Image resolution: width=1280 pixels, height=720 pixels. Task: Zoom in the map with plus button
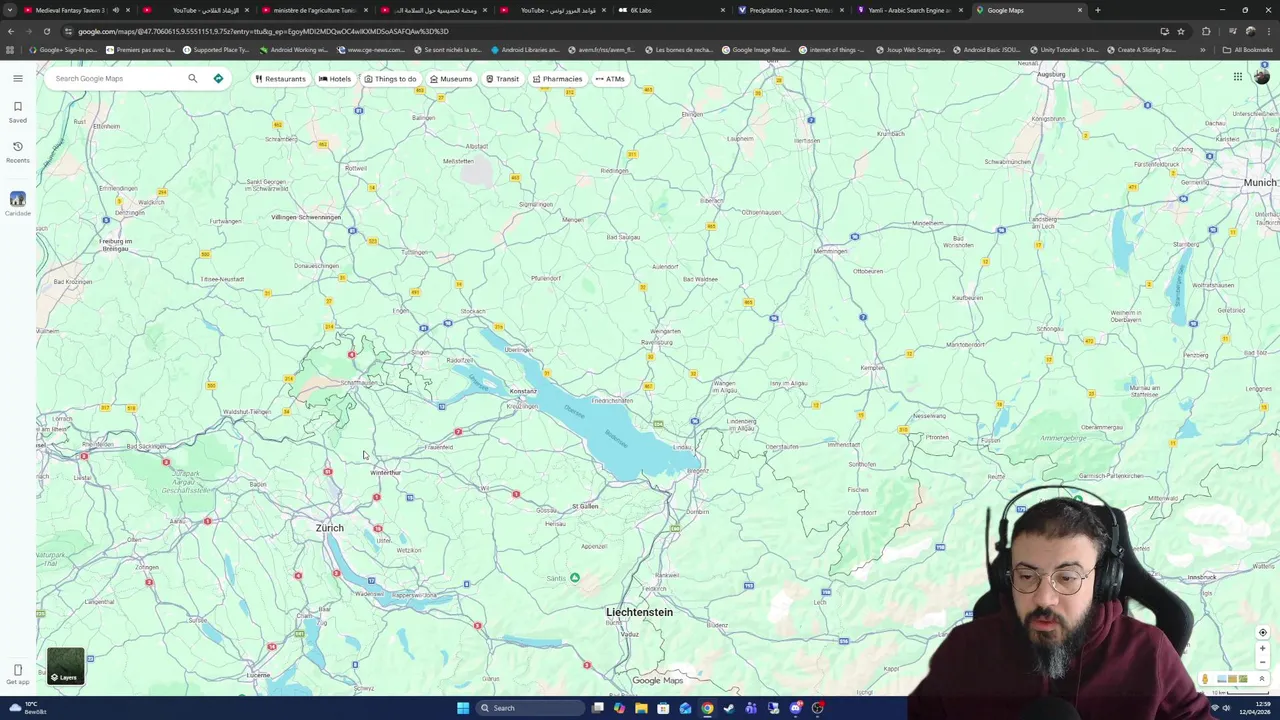(x=1262, y=648)
